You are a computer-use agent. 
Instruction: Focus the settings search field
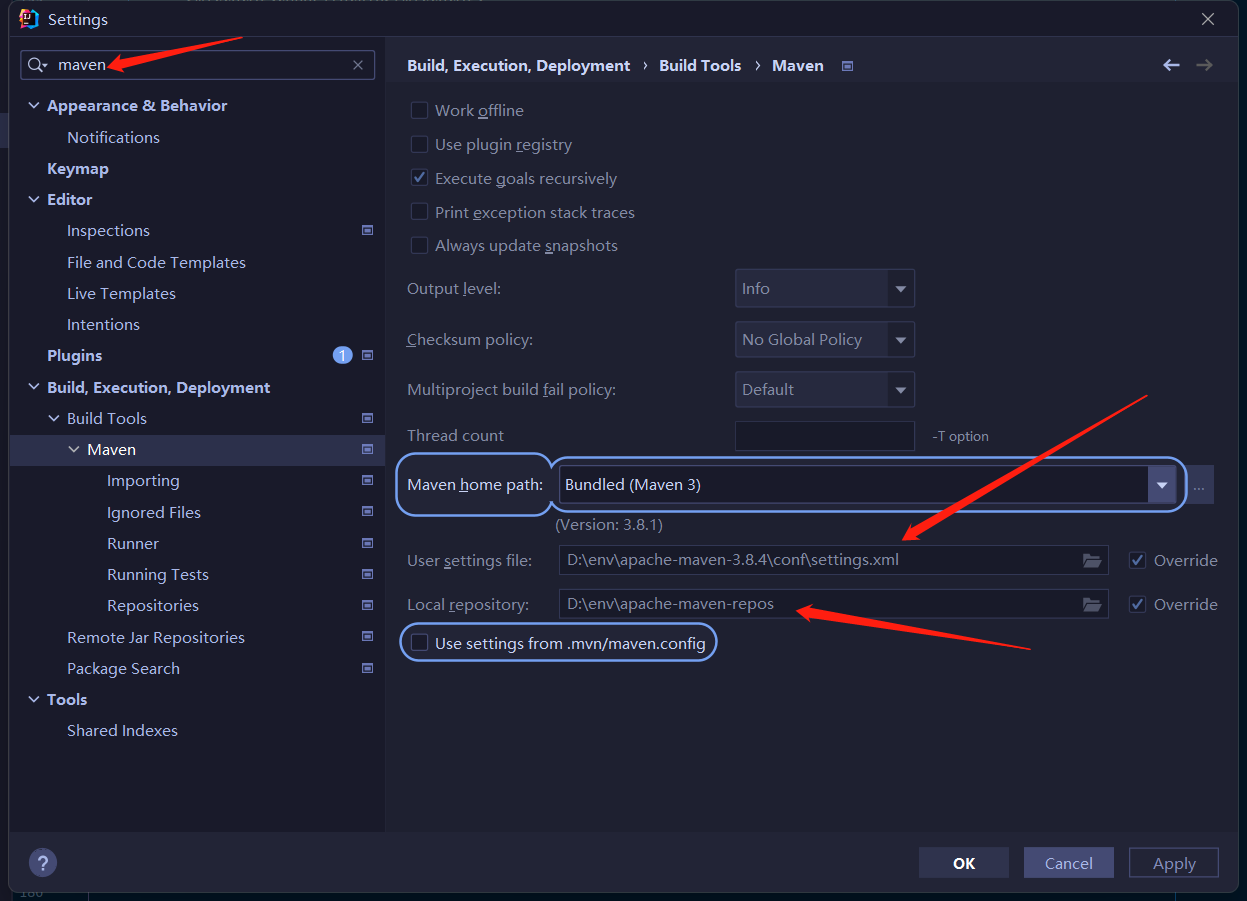[198, 65]
